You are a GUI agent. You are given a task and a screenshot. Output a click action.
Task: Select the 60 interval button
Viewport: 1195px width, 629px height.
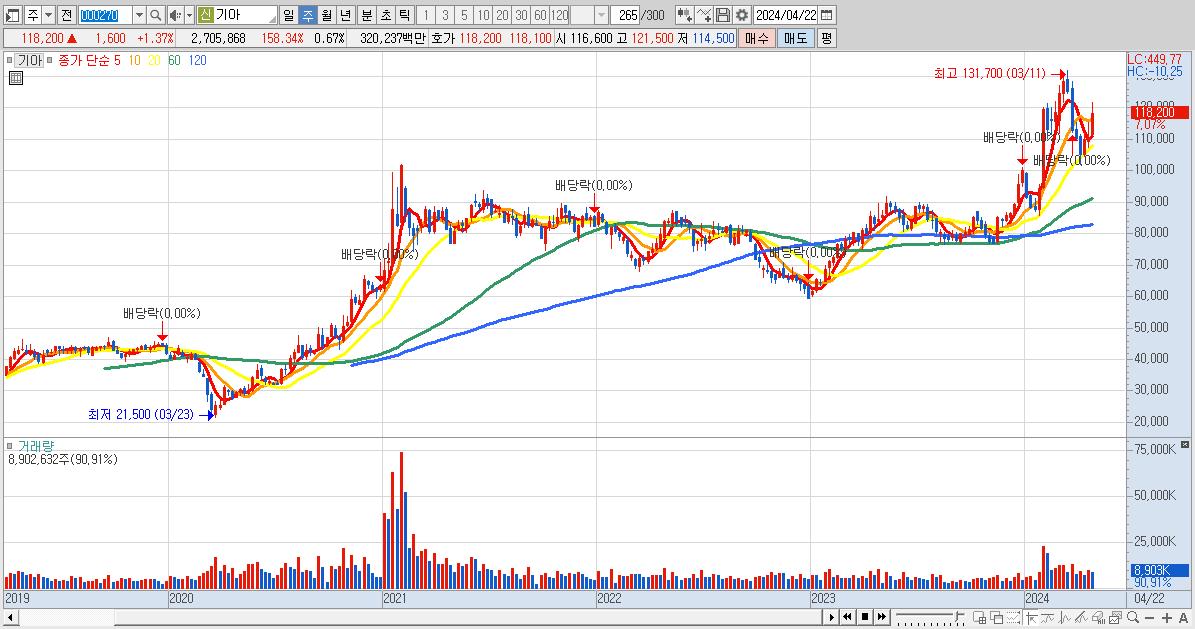point(540,15)
